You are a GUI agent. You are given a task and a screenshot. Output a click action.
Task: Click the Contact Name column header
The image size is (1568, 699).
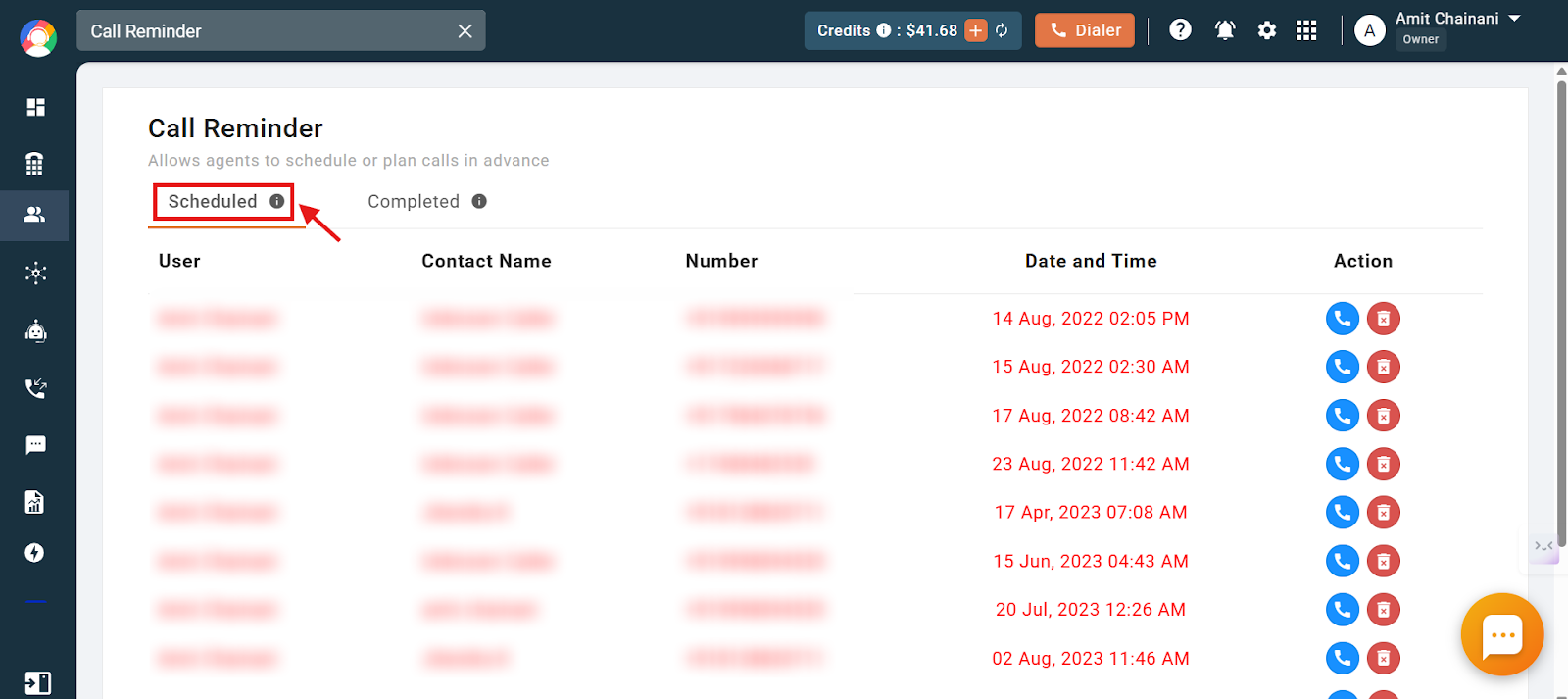[486, 261]
